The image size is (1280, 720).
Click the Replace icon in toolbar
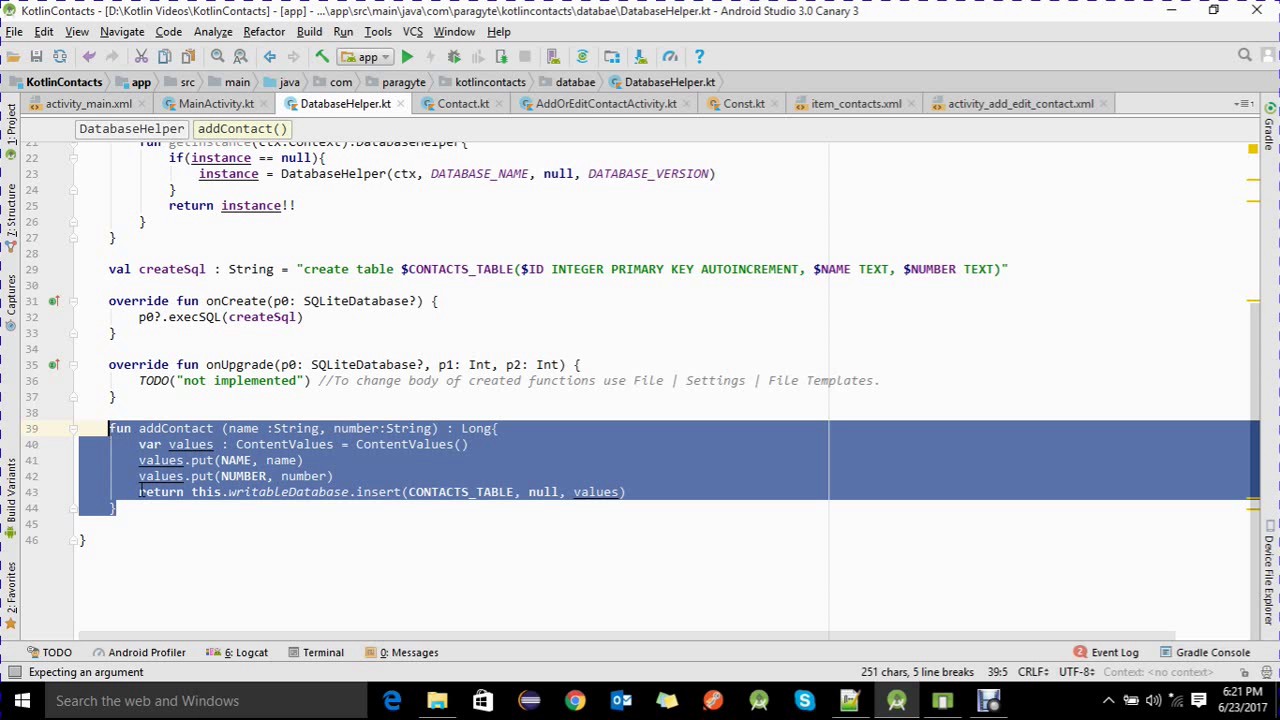point(240,57)
